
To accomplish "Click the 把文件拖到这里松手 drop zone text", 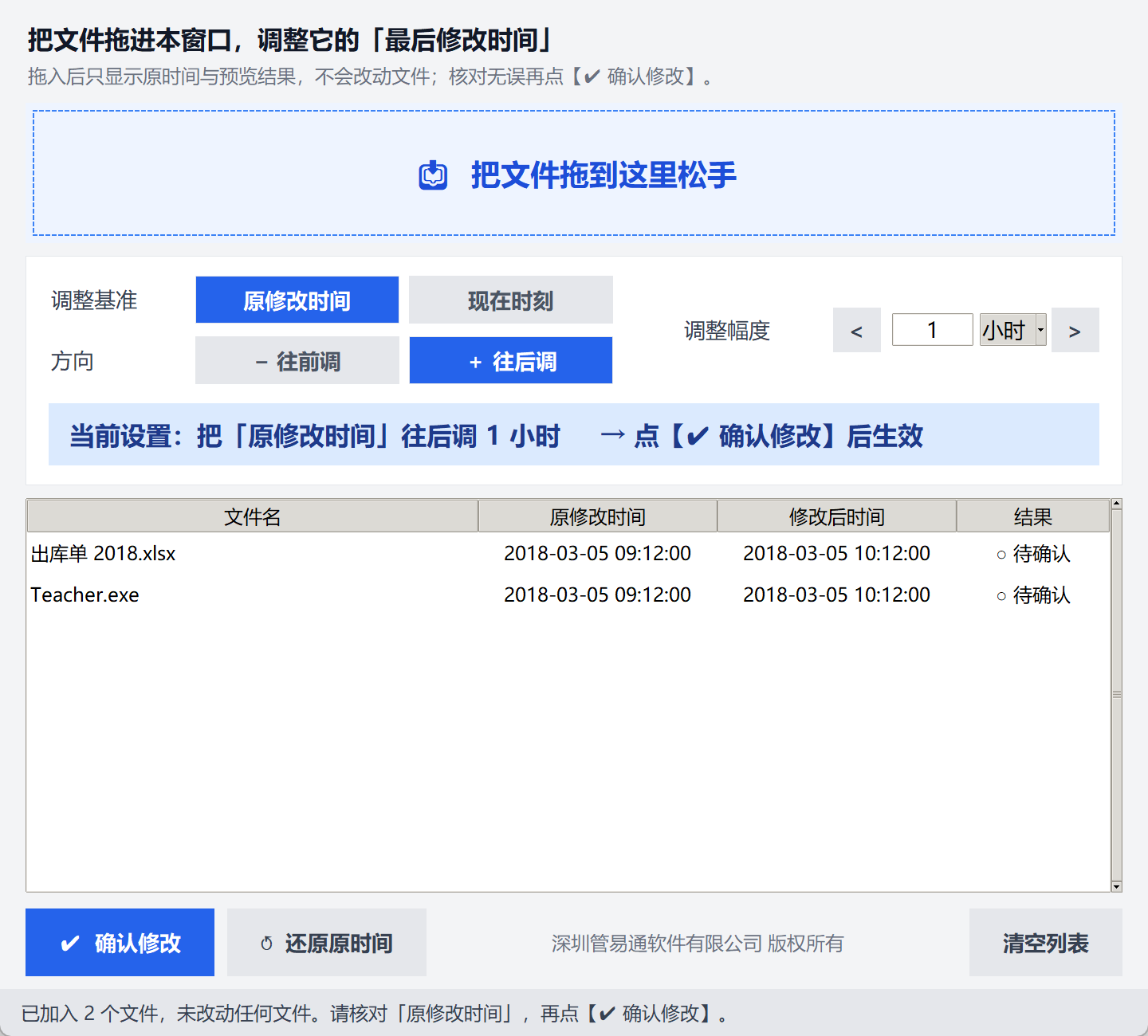I will click(x=603, y=175).
